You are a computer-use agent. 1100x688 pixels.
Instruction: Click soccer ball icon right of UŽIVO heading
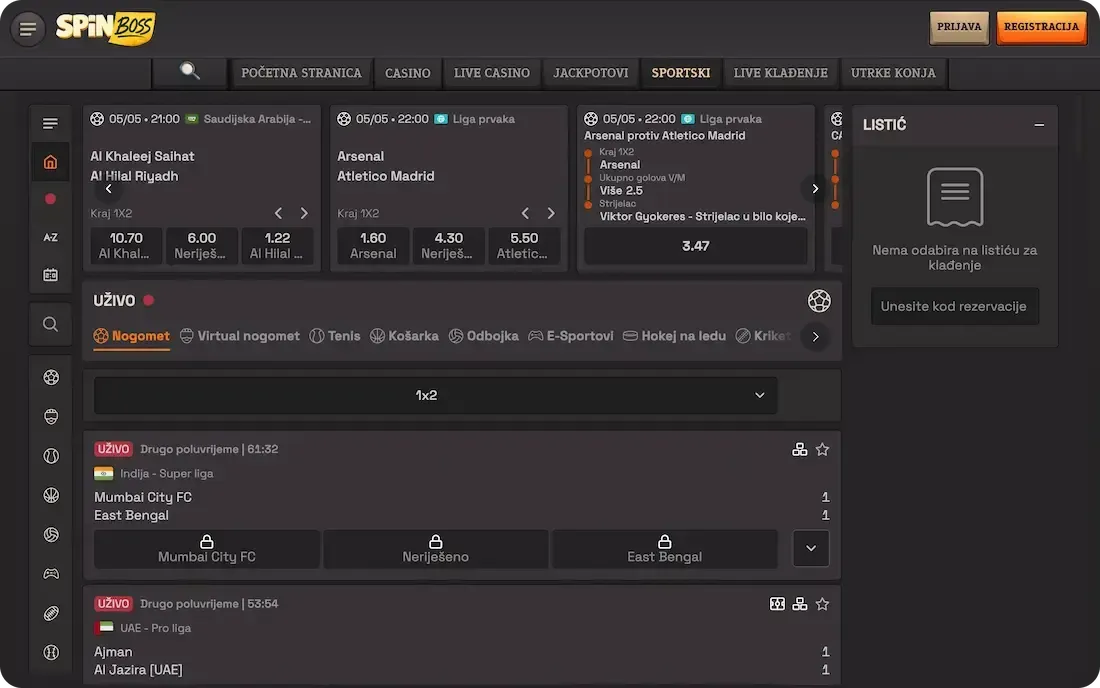tap(819, 301)
